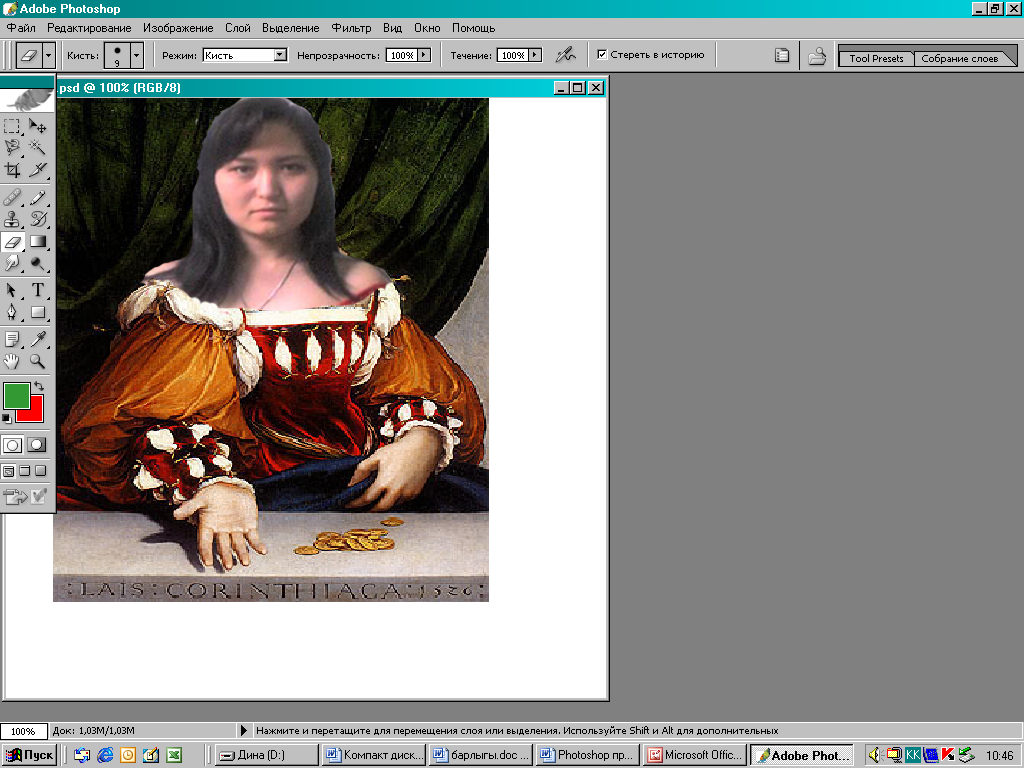Image resolution: width=1024 pixels, height=768 pixels.
Task: Open the Редактирование menu
Action: 89,28
